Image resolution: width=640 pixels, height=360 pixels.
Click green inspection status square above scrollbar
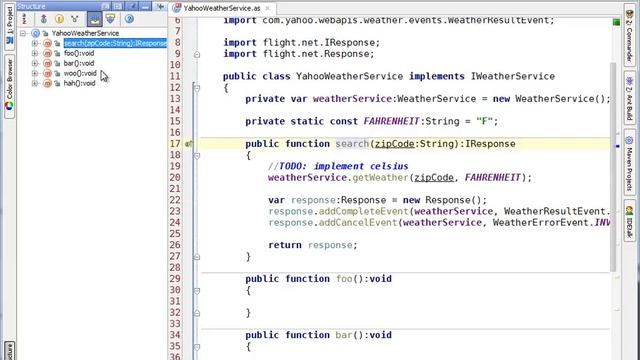pos(616,22)
